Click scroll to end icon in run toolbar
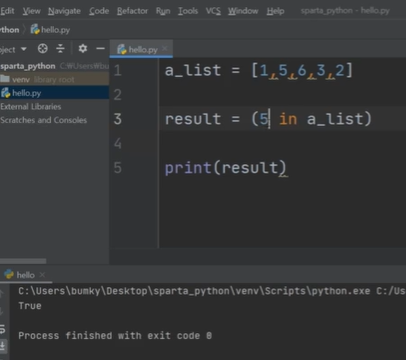 [x=2, y=345]
